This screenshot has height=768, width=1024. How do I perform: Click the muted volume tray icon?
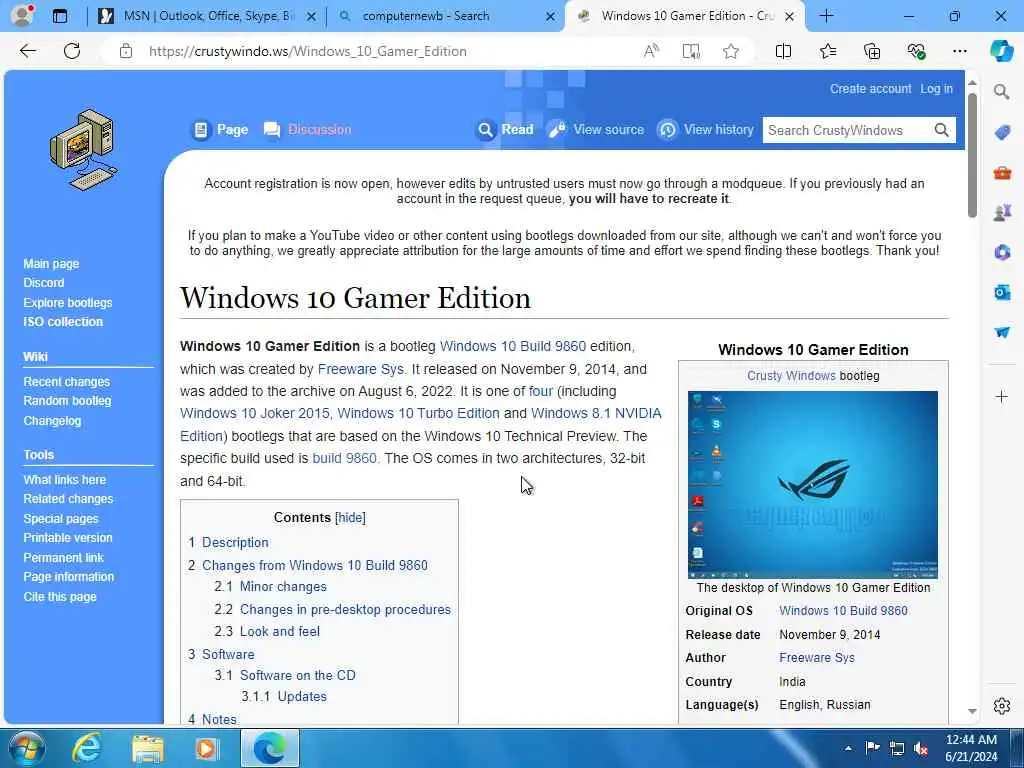click(921, 749)
